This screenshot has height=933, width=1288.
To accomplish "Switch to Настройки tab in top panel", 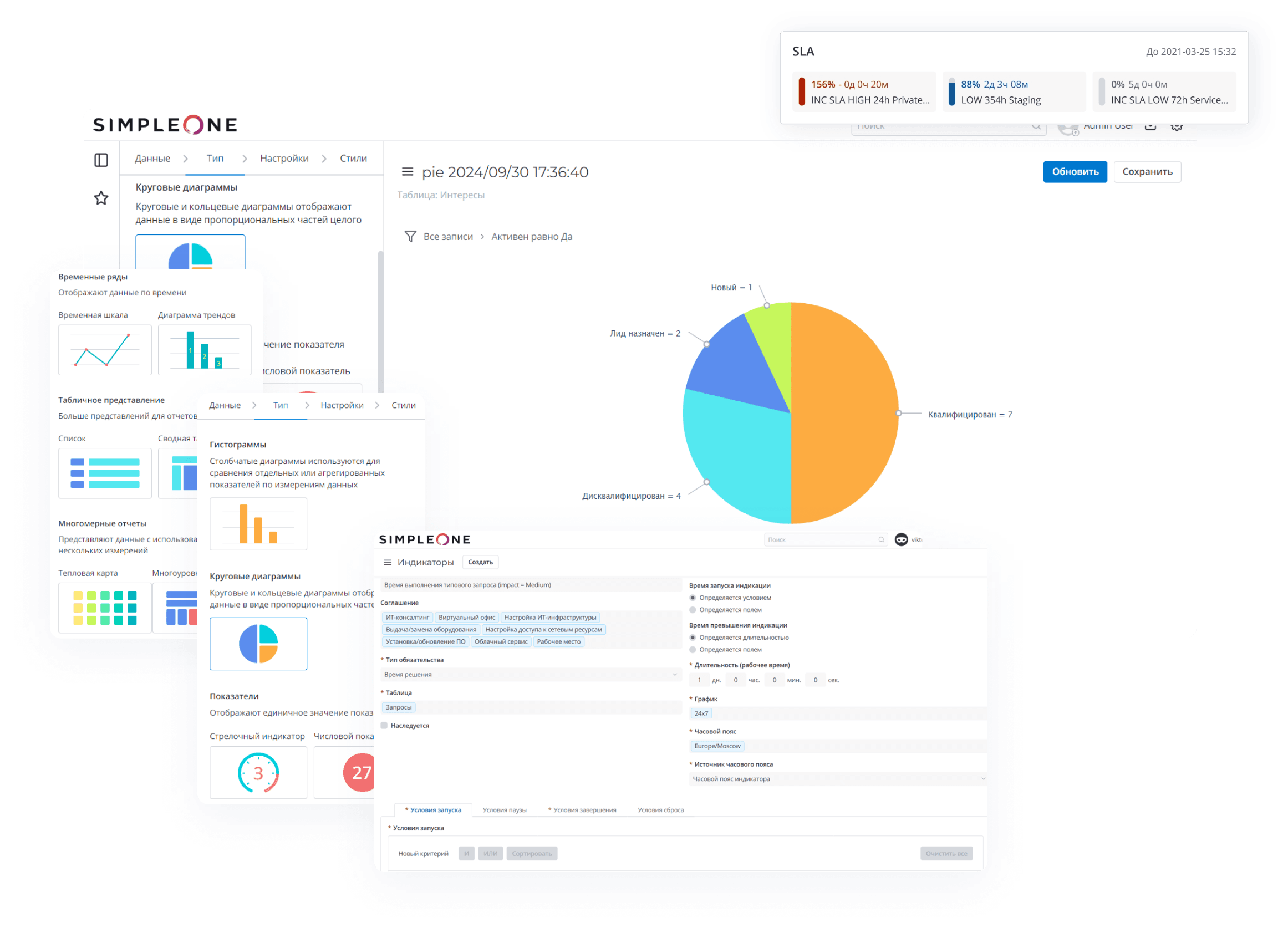I will [x=284, y=159].
